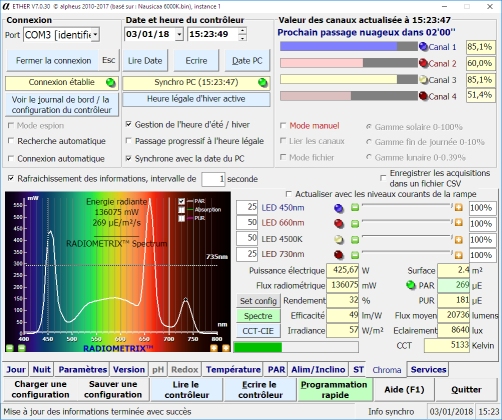Click the Lire Date button

pos(145,61)
